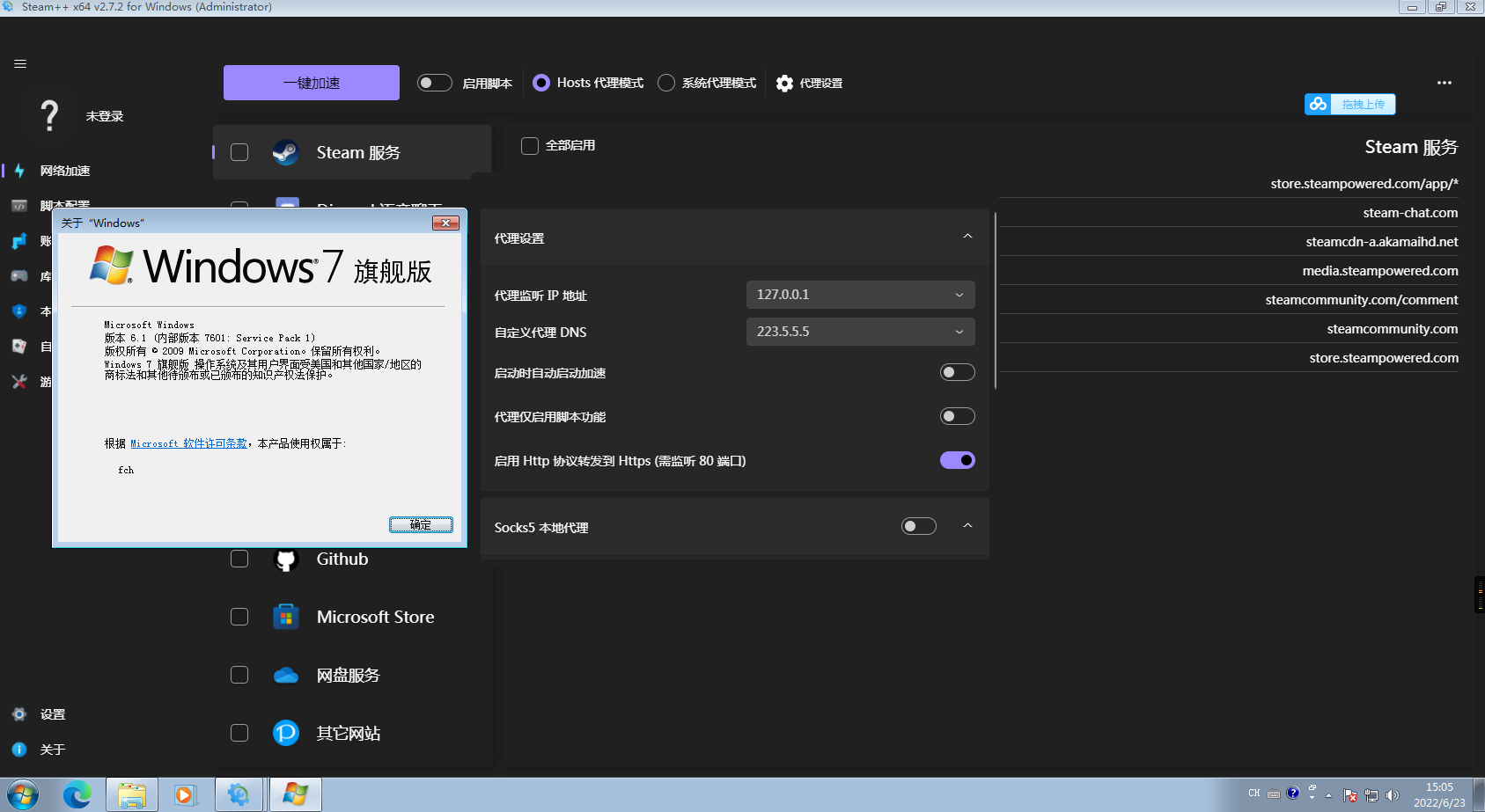
Task: Click the Github icon in the service list
Action: point(285,559)
